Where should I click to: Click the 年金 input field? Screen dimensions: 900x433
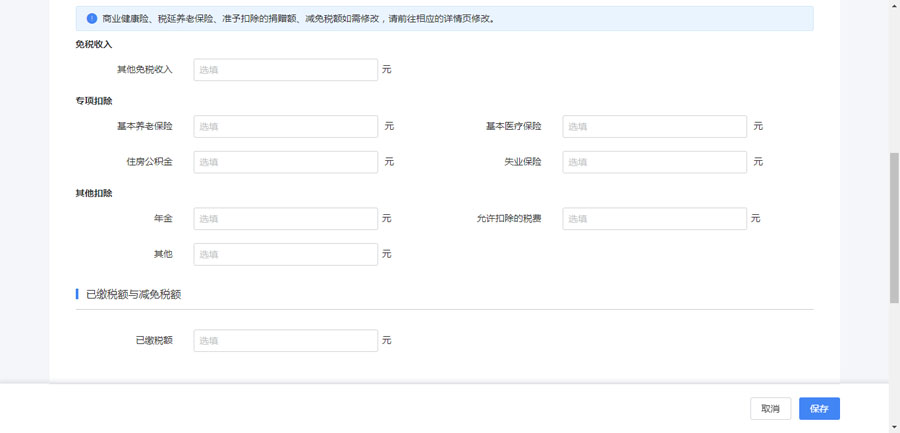(285, 219)
